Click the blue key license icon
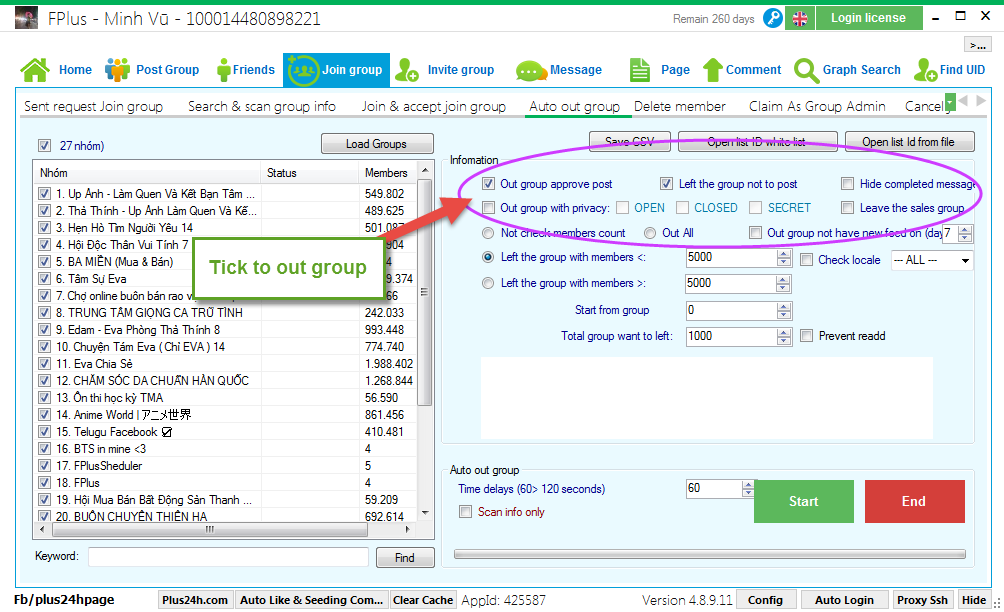This screenshot has width=1004, height=612. click(x=773, y=18)
